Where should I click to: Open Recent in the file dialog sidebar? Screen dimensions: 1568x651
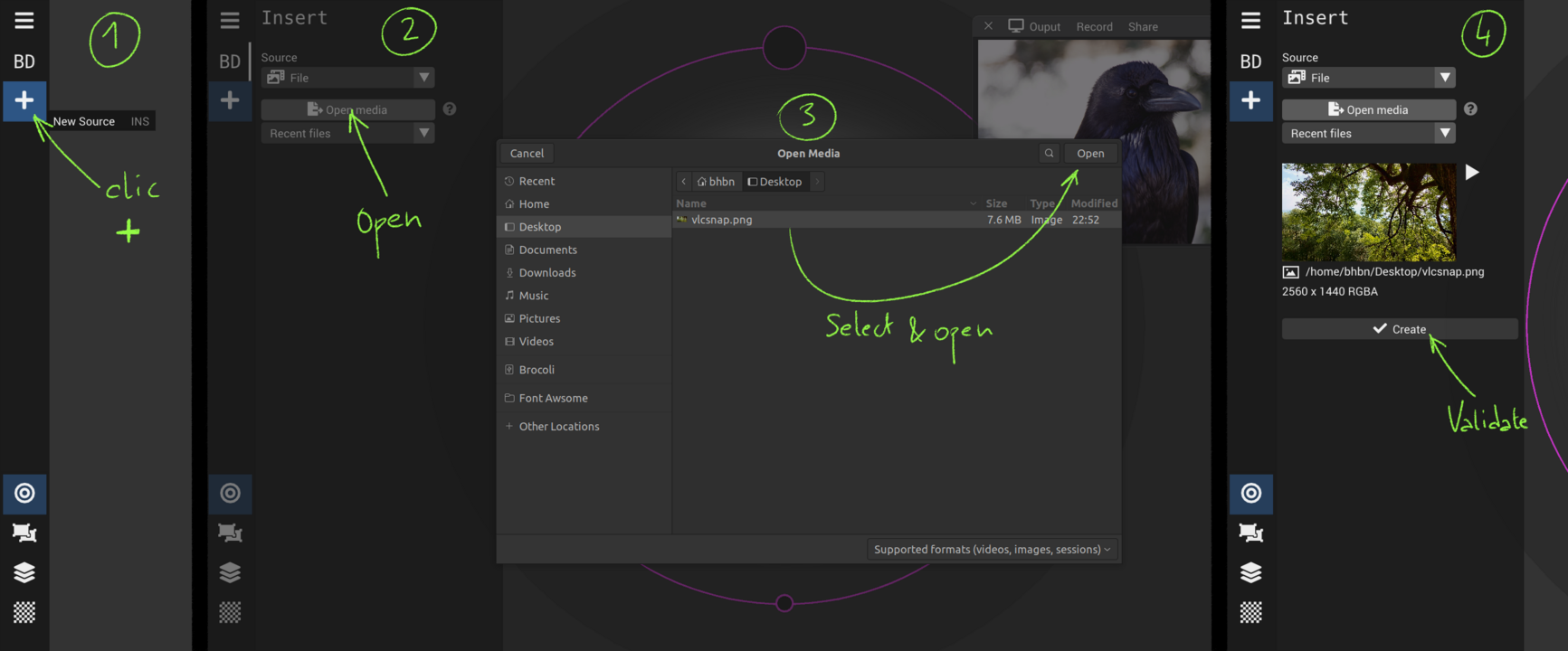(x=584, y=181)
